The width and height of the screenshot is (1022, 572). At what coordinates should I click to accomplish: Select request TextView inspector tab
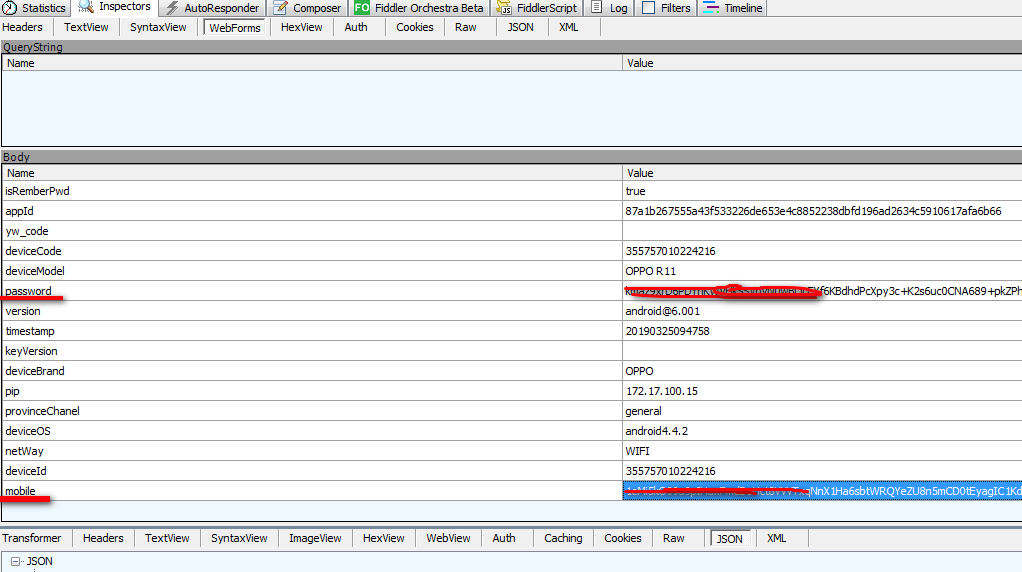[86, 27]
